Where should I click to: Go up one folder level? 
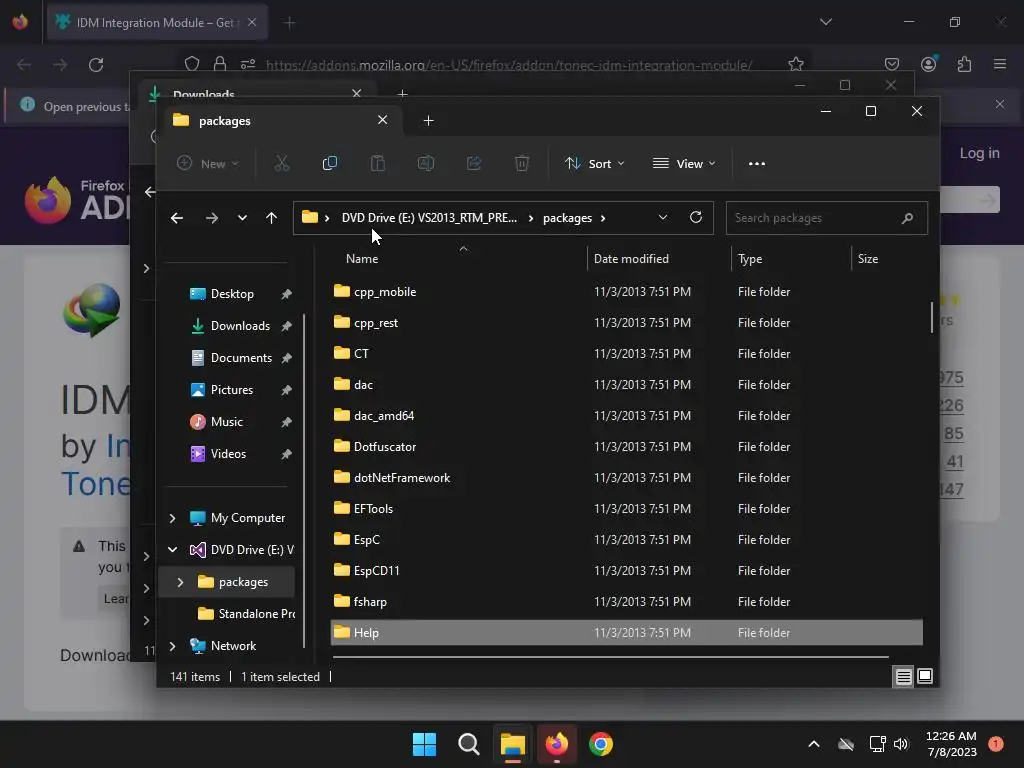tap(271, 218)
